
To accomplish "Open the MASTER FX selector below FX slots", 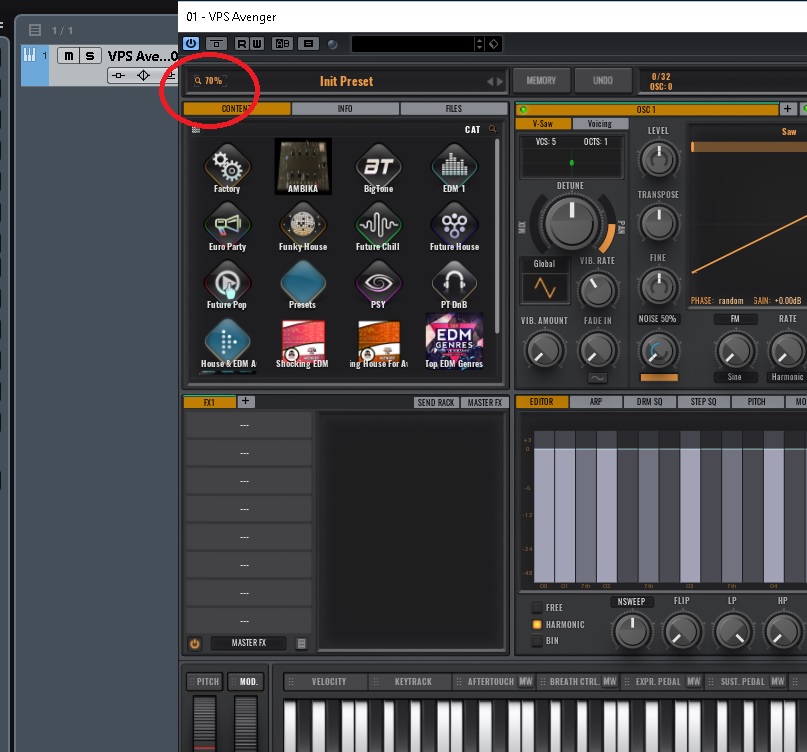I will point(249,643).
